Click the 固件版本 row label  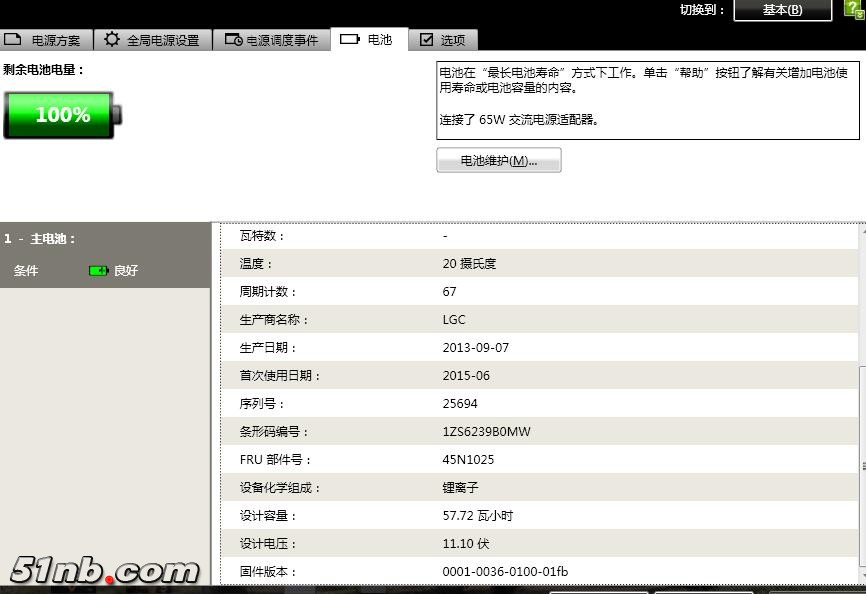(x=268, y=572)
